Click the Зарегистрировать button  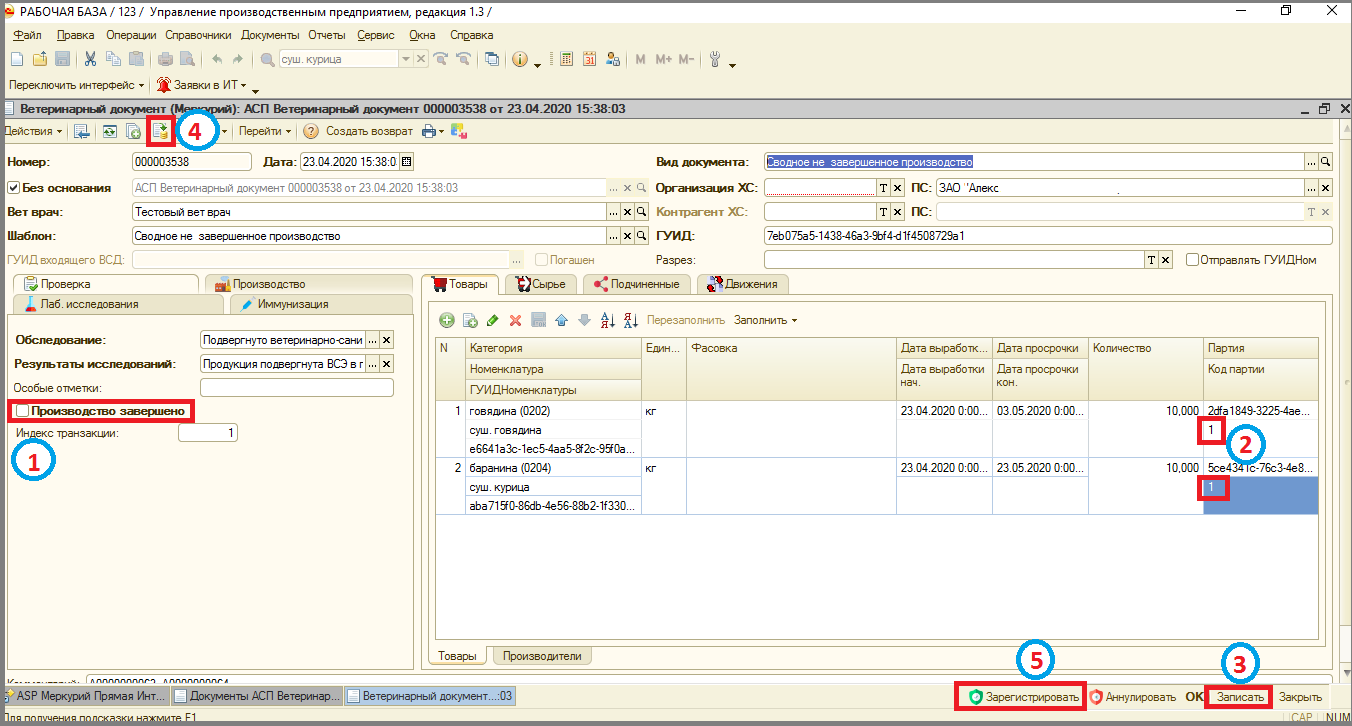1024,697
